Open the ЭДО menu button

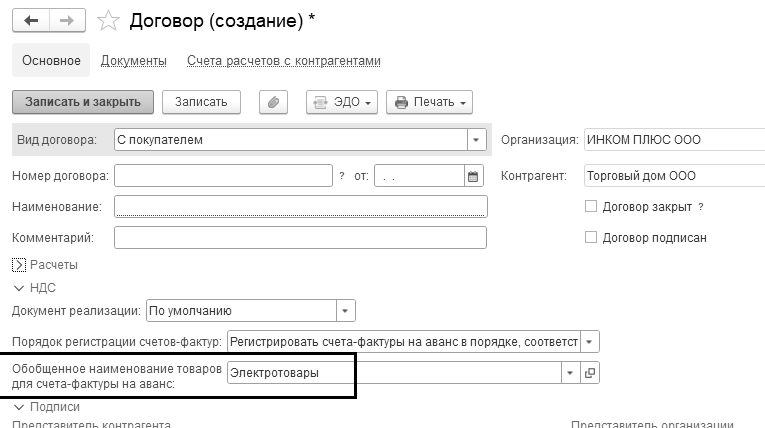point(342,102)
